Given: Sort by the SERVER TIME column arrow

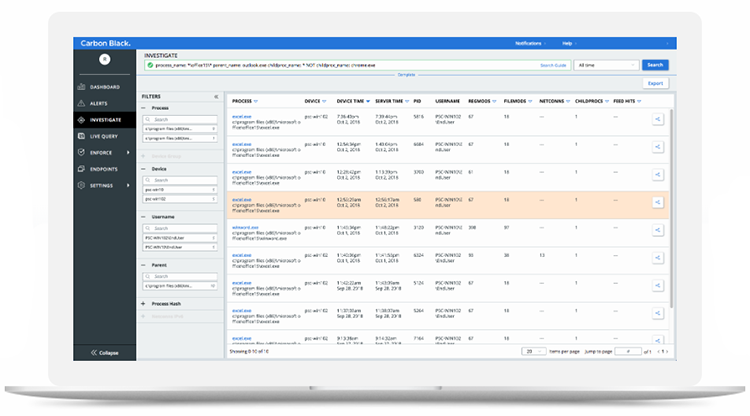Looking at the screenshot, I should [407, 101].
